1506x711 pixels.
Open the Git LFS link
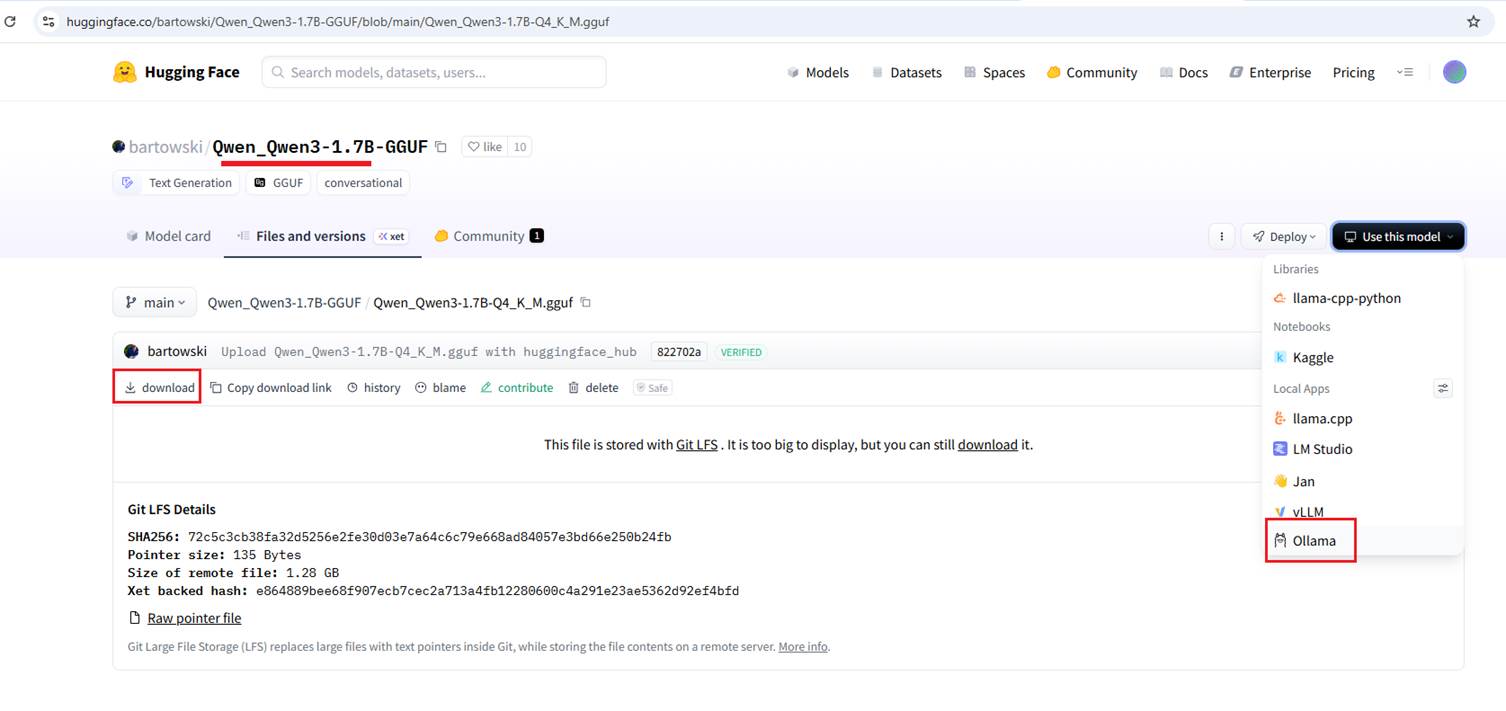tap(697, 444)
